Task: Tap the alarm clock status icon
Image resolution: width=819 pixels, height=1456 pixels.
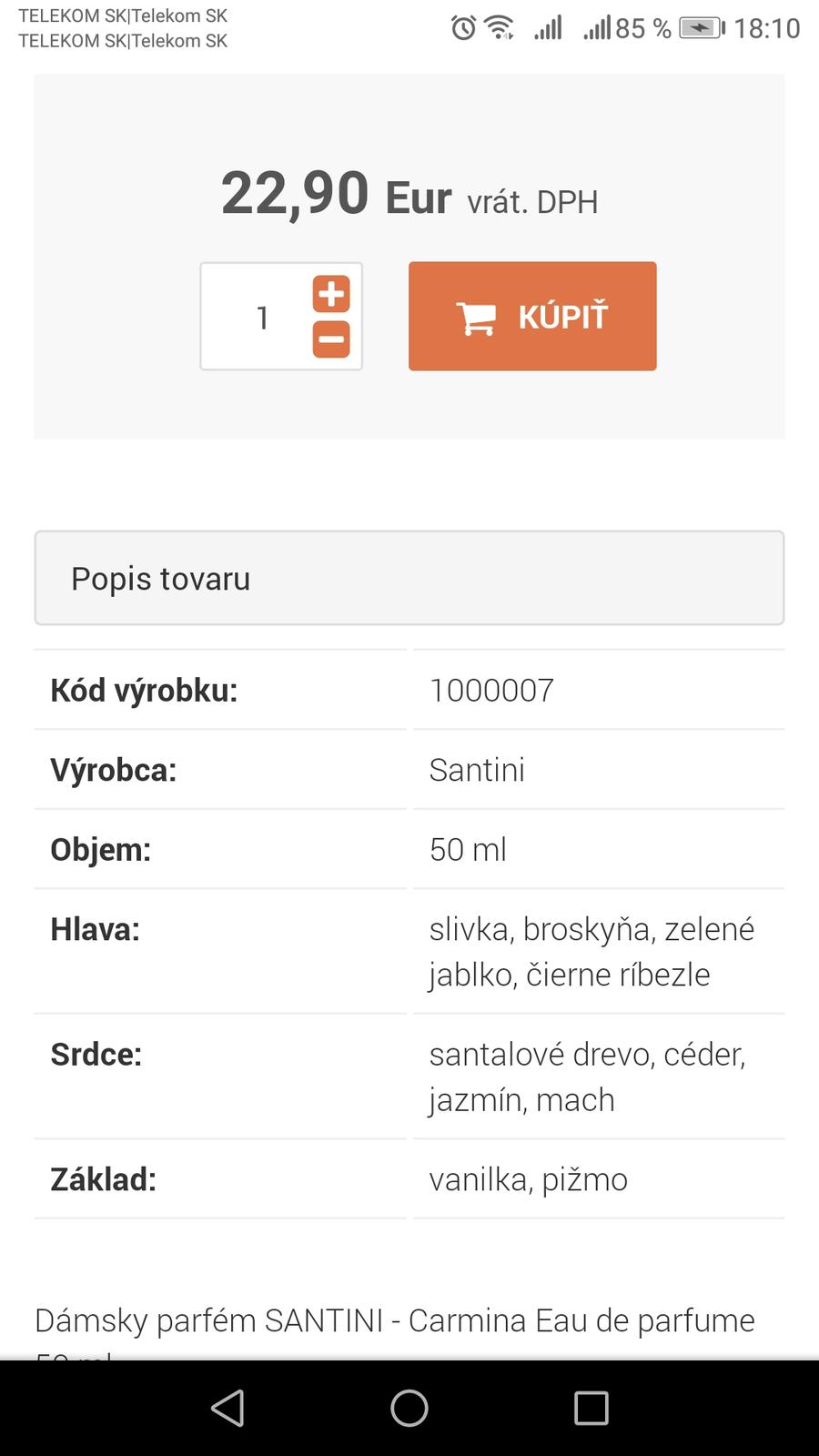Action: pyautogui.click(x=463, y=28)
